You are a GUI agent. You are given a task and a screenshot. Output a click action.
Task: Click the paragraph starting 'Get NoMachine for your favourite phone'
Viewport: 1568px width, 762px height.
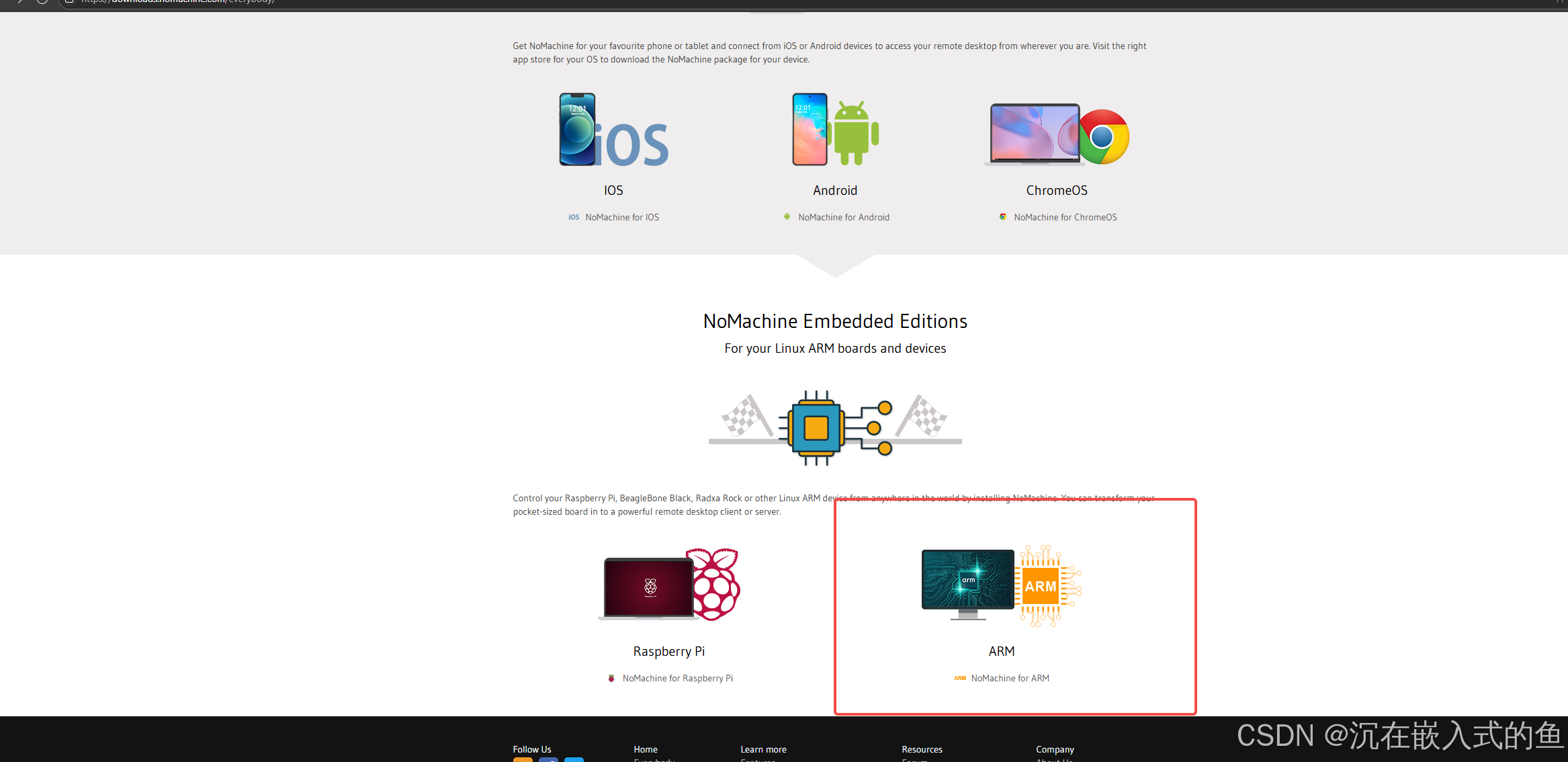(x=830, y=52)
